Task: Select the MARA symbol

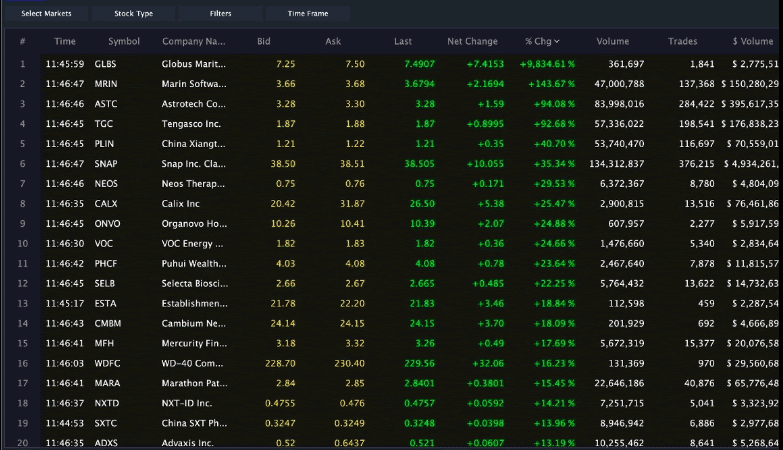Action: click(107, 384)
